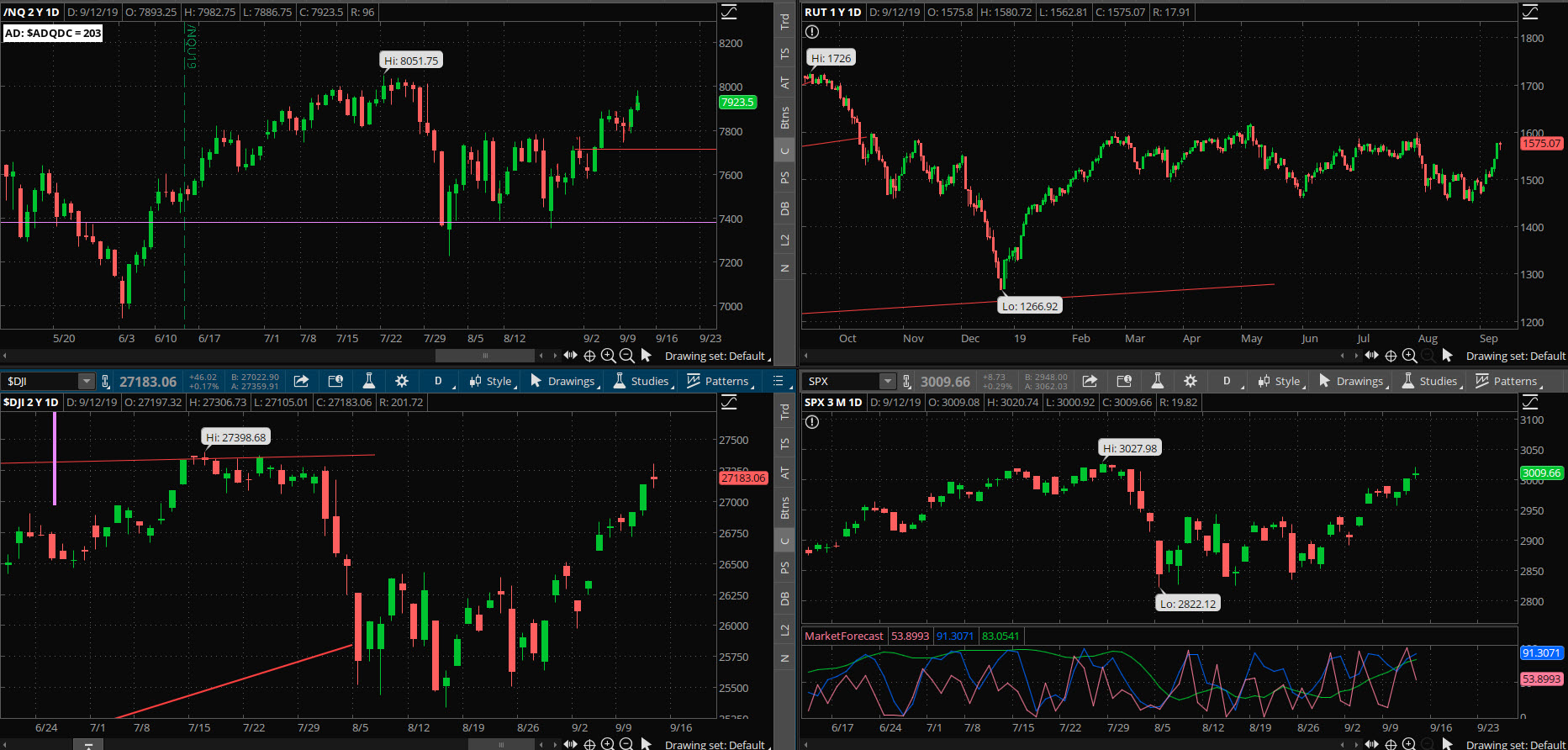
Task: Toggle the L2 side tab beside the $DJI chart
Action: coord(784,630)
